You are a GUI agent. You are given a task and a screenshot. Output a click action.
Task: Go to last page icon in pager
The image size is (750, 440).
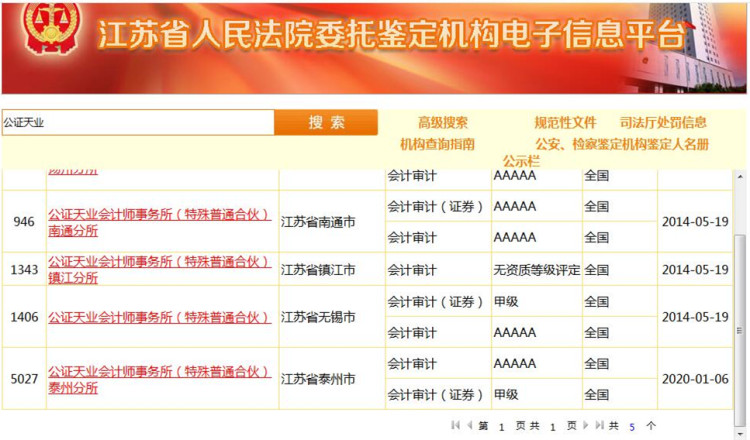click(599, 425)
